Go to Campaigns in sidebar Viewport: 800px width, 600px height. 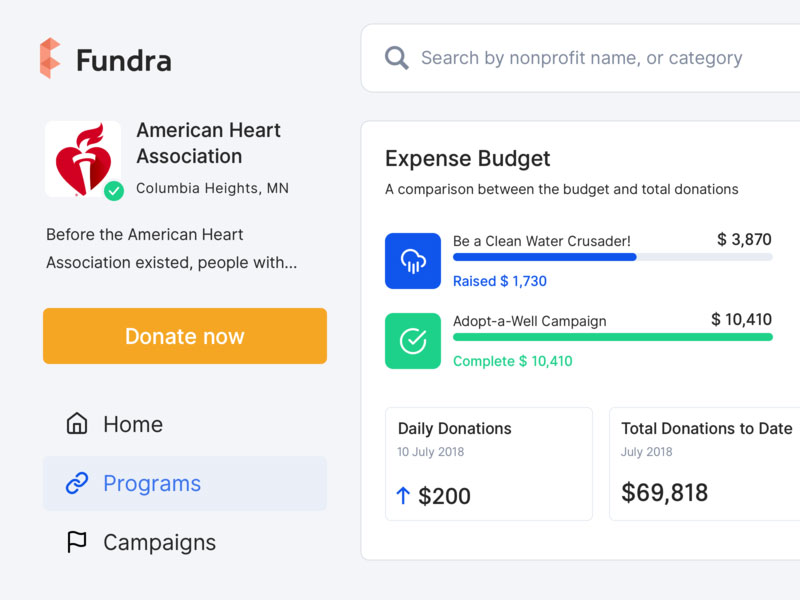185,542
